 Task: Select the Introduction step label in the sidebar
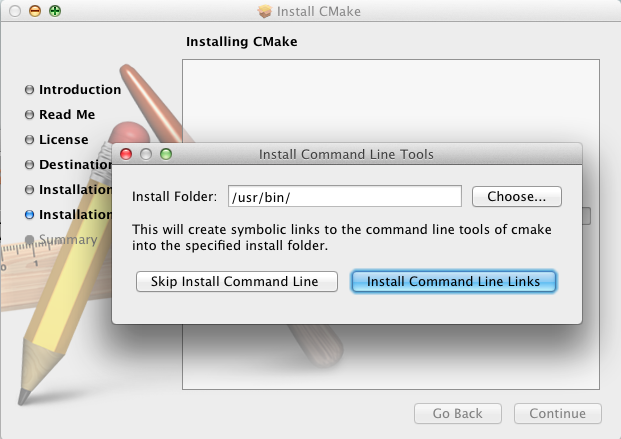(80, 90)
